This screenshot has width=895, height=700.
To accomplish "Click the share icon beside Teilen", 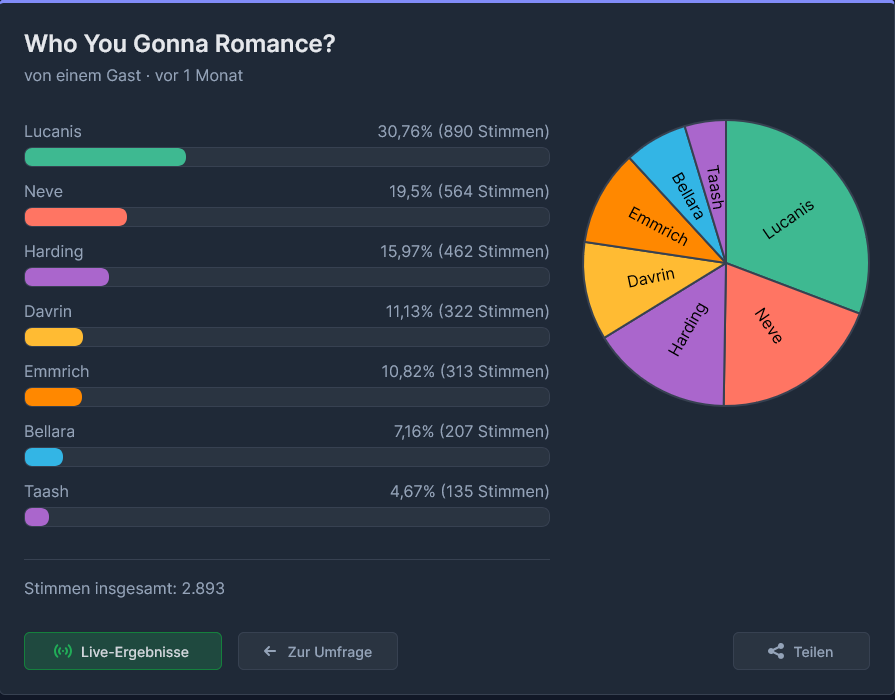I will pyautogui.click(x=776, y=651).
